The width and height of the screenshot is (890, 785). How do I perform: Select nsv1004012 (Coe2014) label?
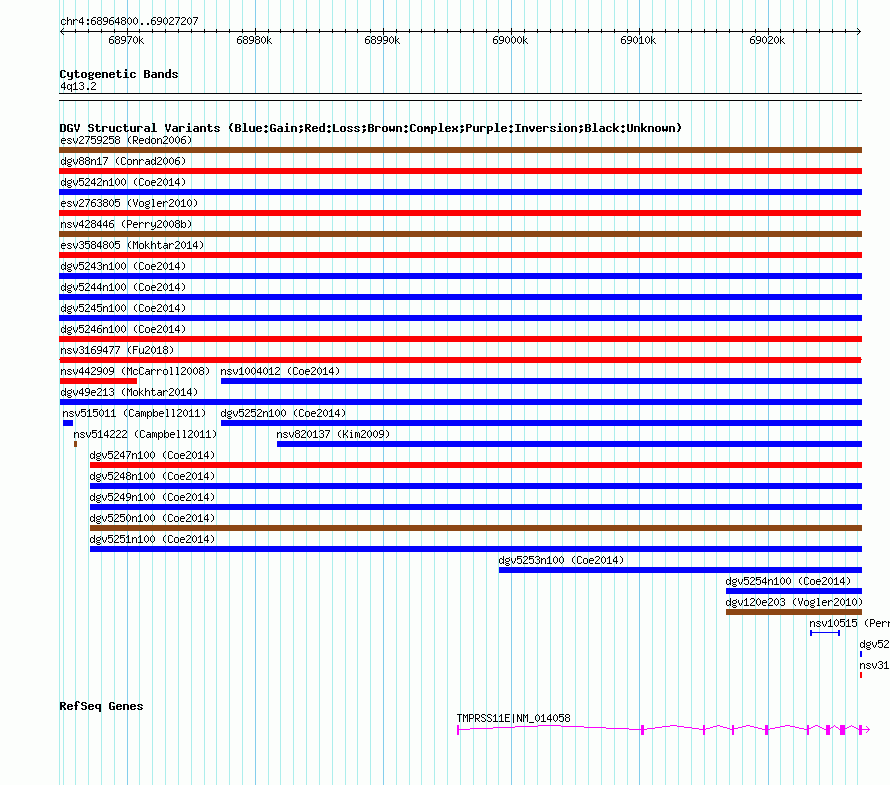pos(280,371)
